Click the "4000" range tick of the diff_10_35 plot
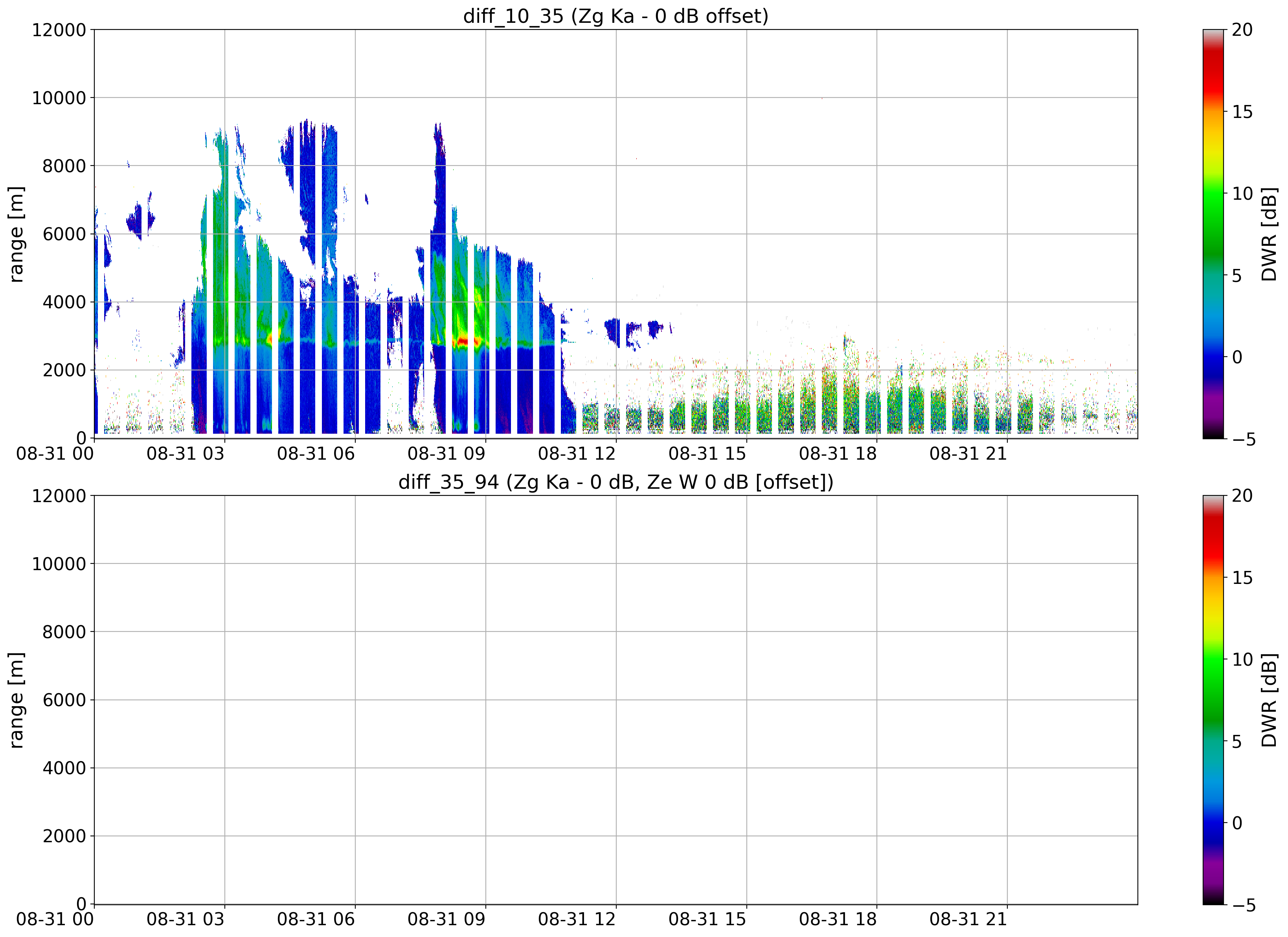The image size is (1288, 937). tap(64, 302)
